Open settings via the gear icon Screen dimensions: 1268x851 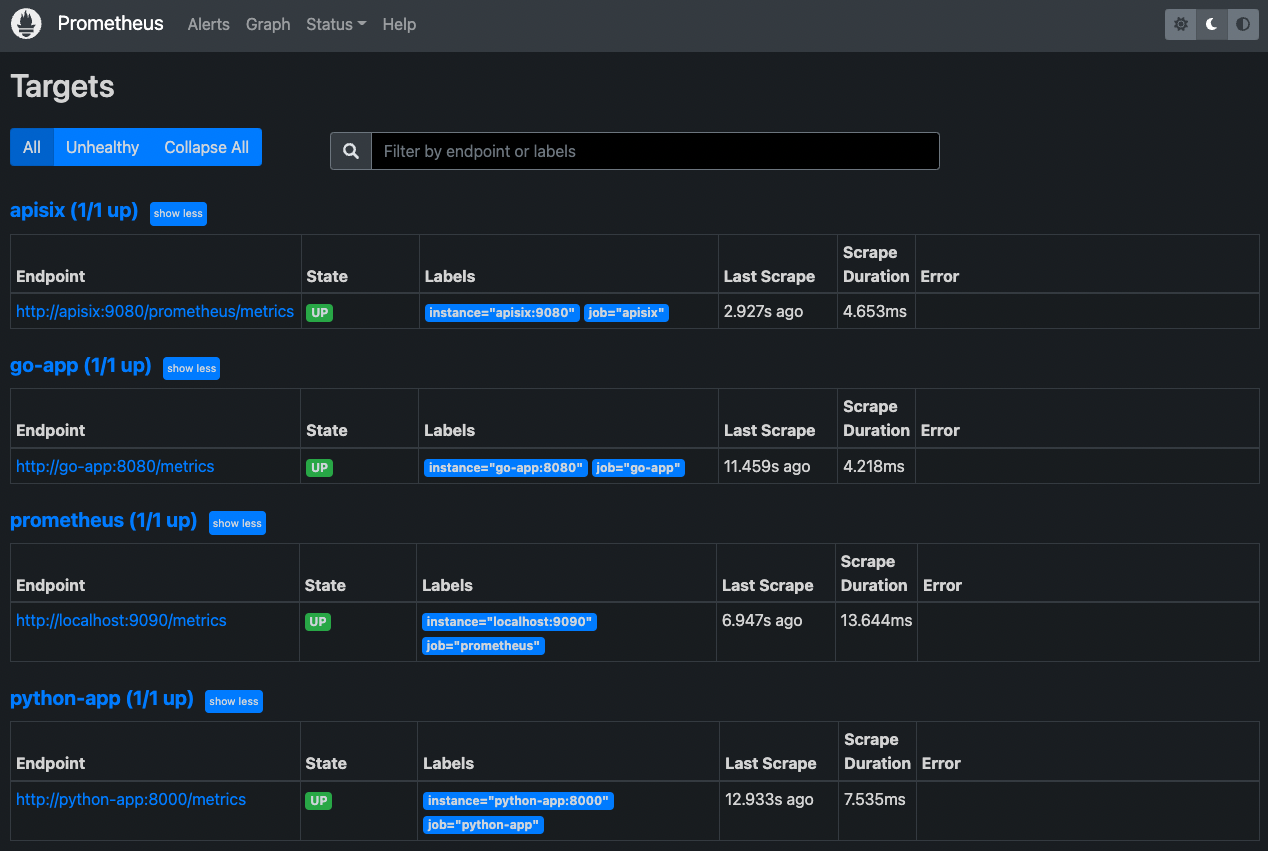pos(1180,24)
